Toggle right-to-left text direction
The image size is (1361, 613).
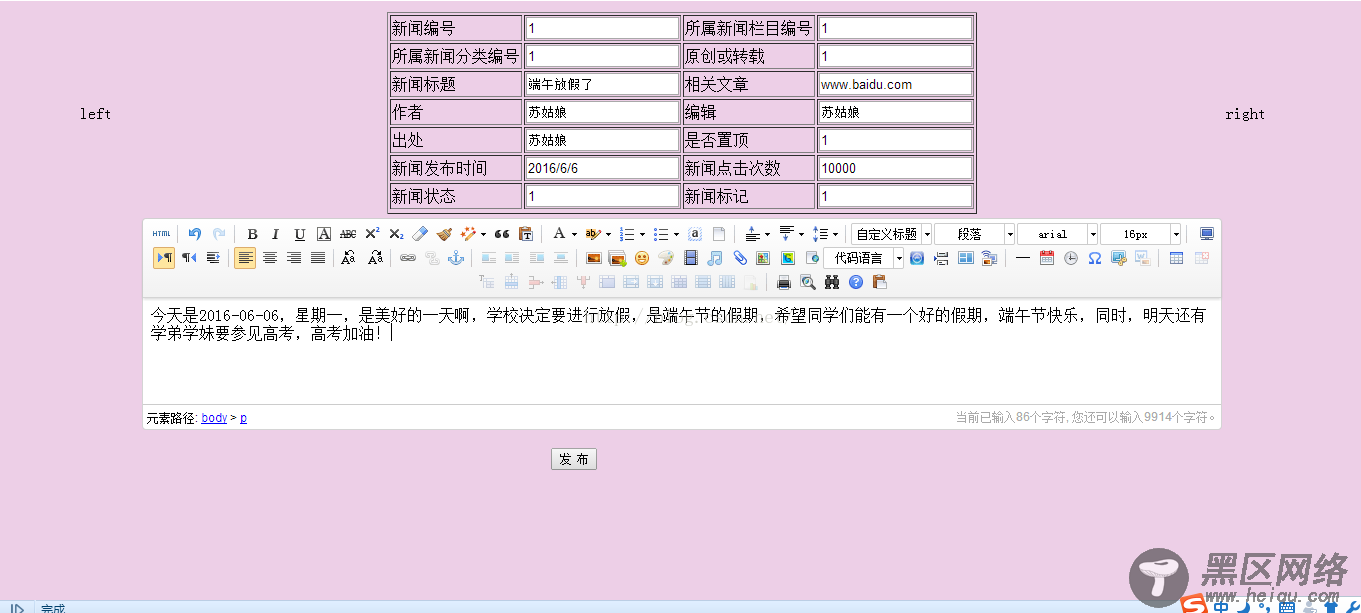tap(189, 258)
